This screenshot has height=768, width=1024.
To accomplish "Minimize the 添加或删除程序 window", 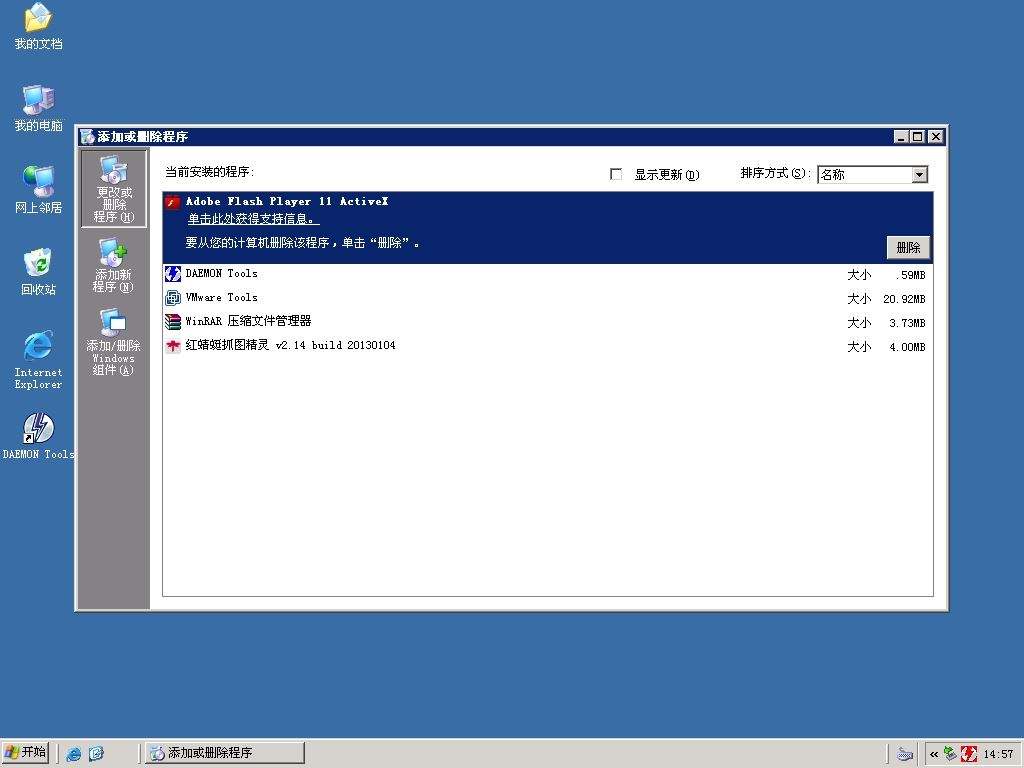I will coord(901,136).
